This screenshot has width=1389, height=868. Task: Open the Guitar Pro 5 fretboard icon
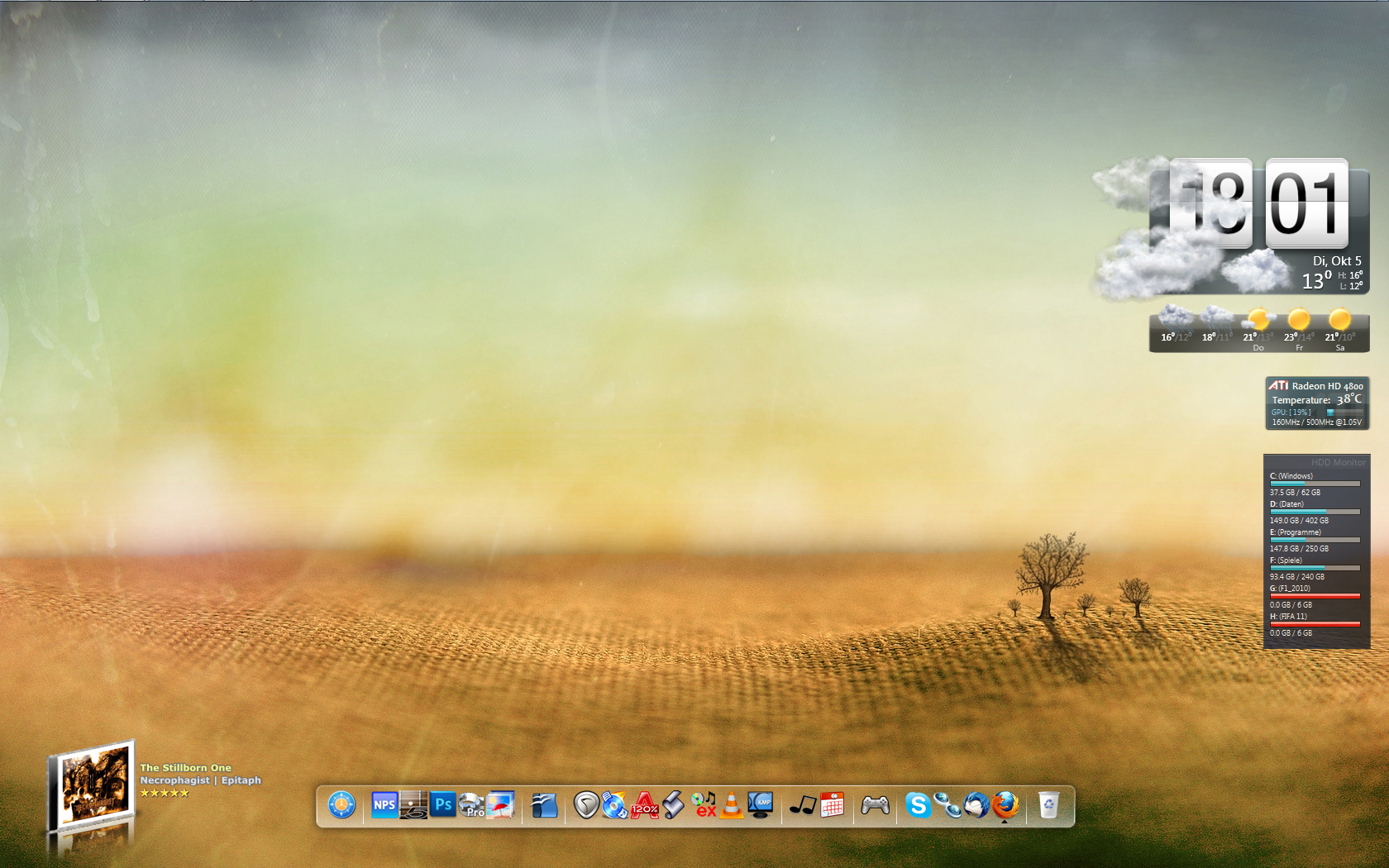click(413, 804)
